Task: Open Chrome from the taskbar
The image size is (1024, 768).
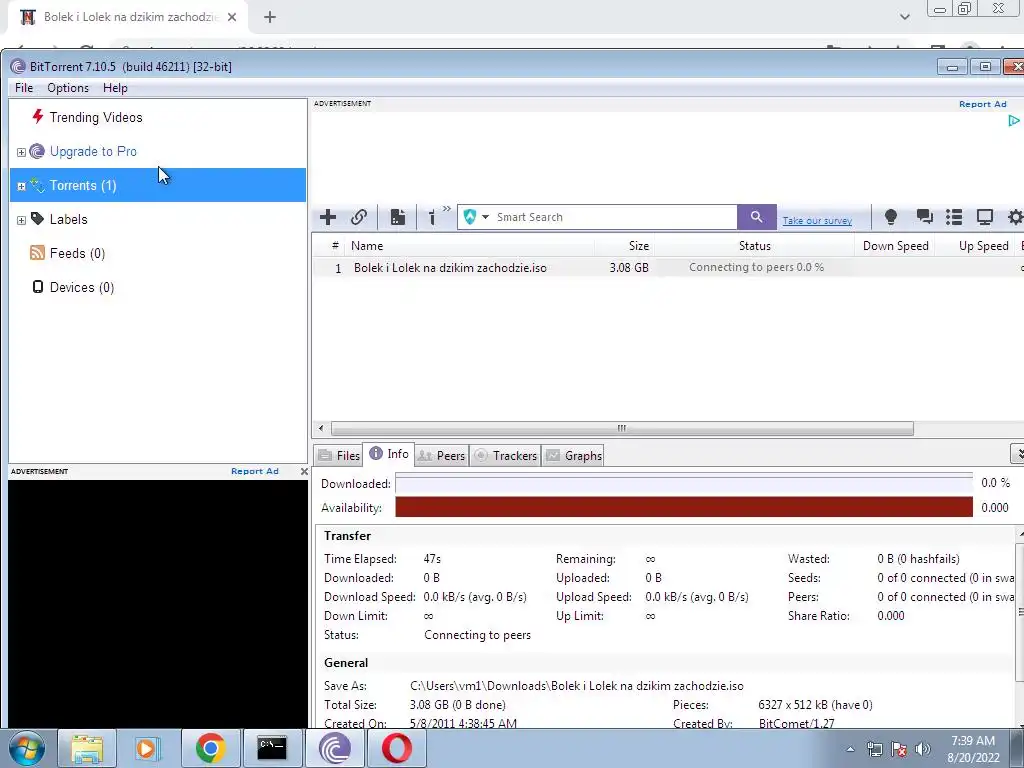Action: pos(210,748)
